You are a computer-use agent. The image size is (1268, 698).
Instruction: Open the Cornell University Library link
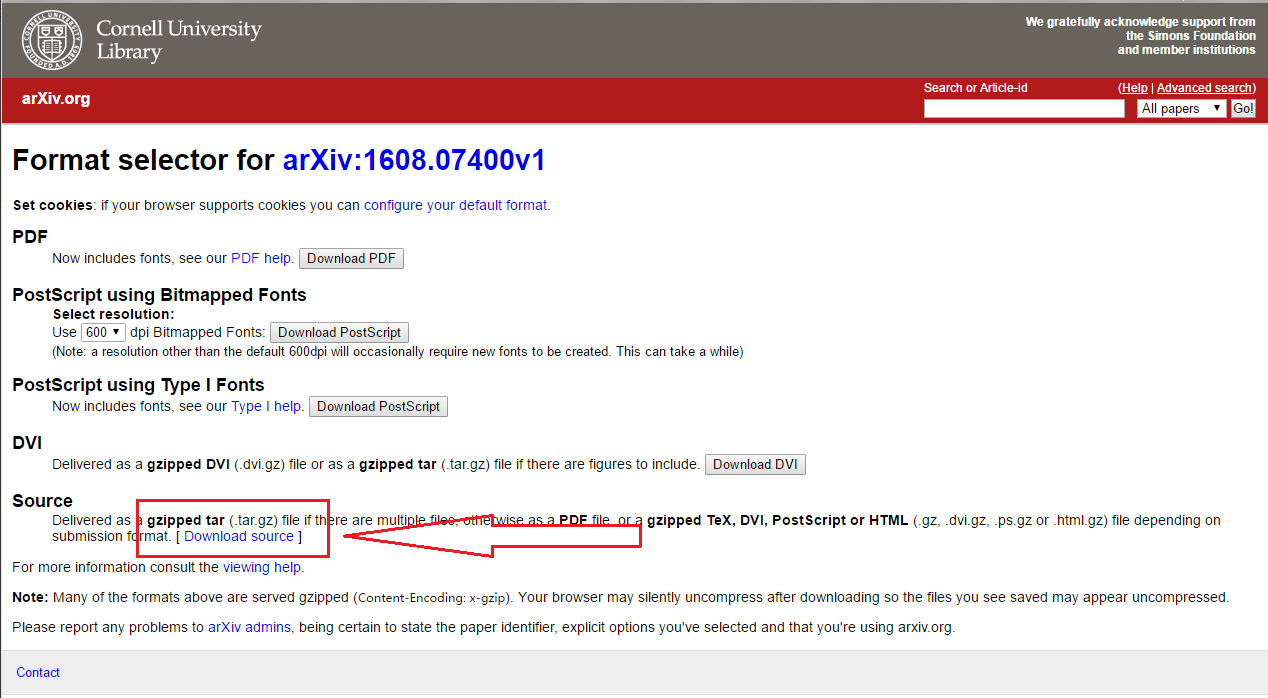(x=178, y=40)
